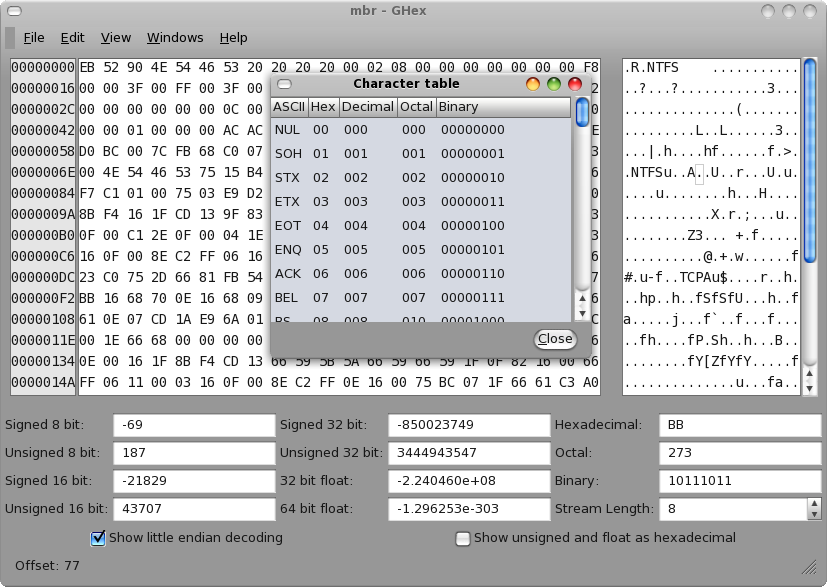The height and width of the screenshot is (587, 827).
Task: Click offset 00000000 in the offset column
Action: (x=43, y=68)
